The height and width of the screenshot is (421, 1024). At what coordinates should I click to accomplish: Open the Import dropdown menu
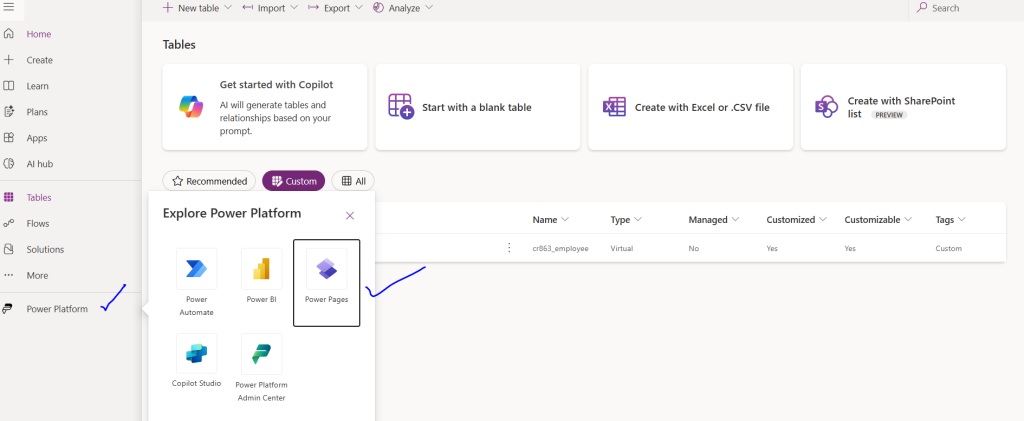pos(270,8)
